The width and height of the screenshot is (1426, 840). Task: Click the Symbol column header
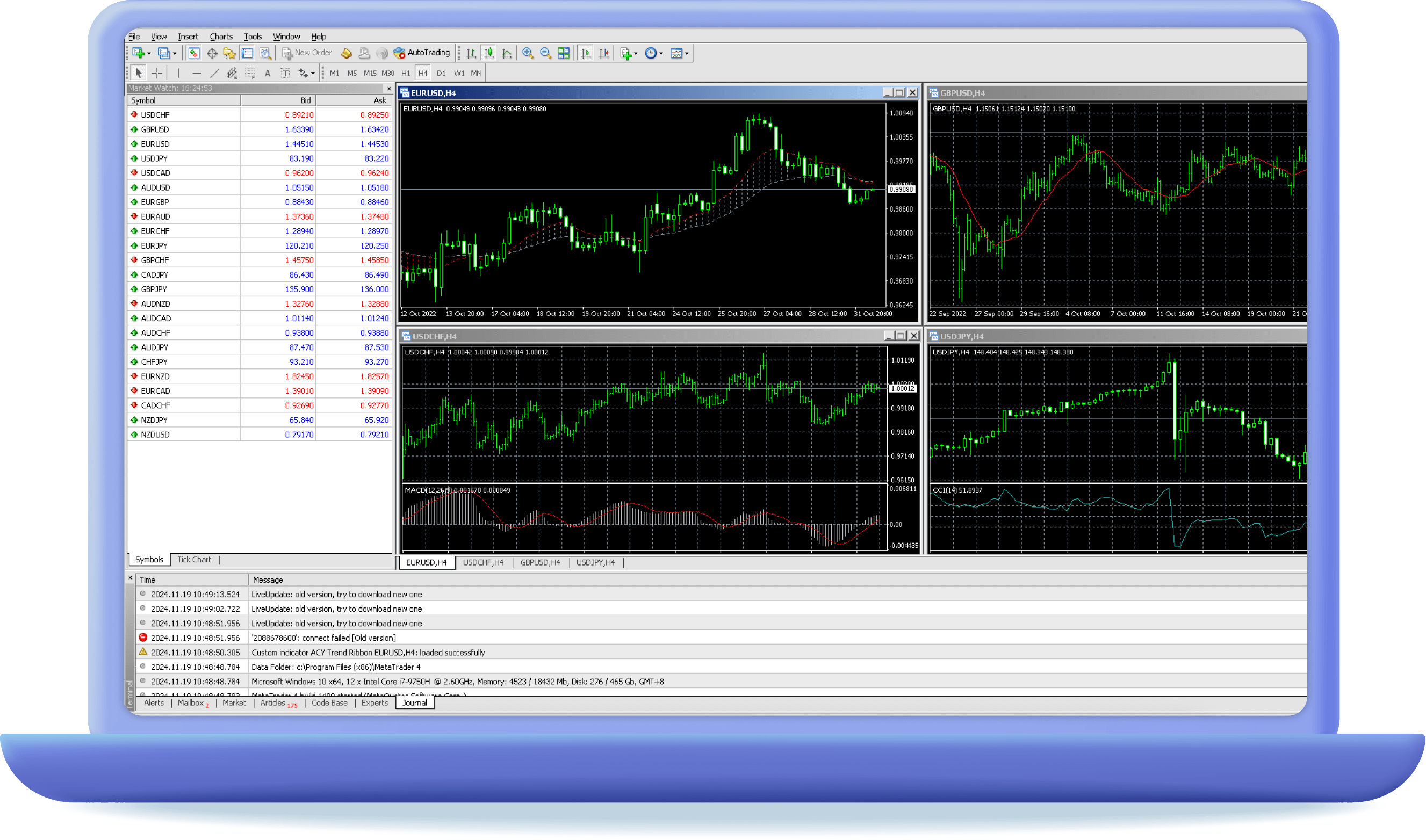184,100
